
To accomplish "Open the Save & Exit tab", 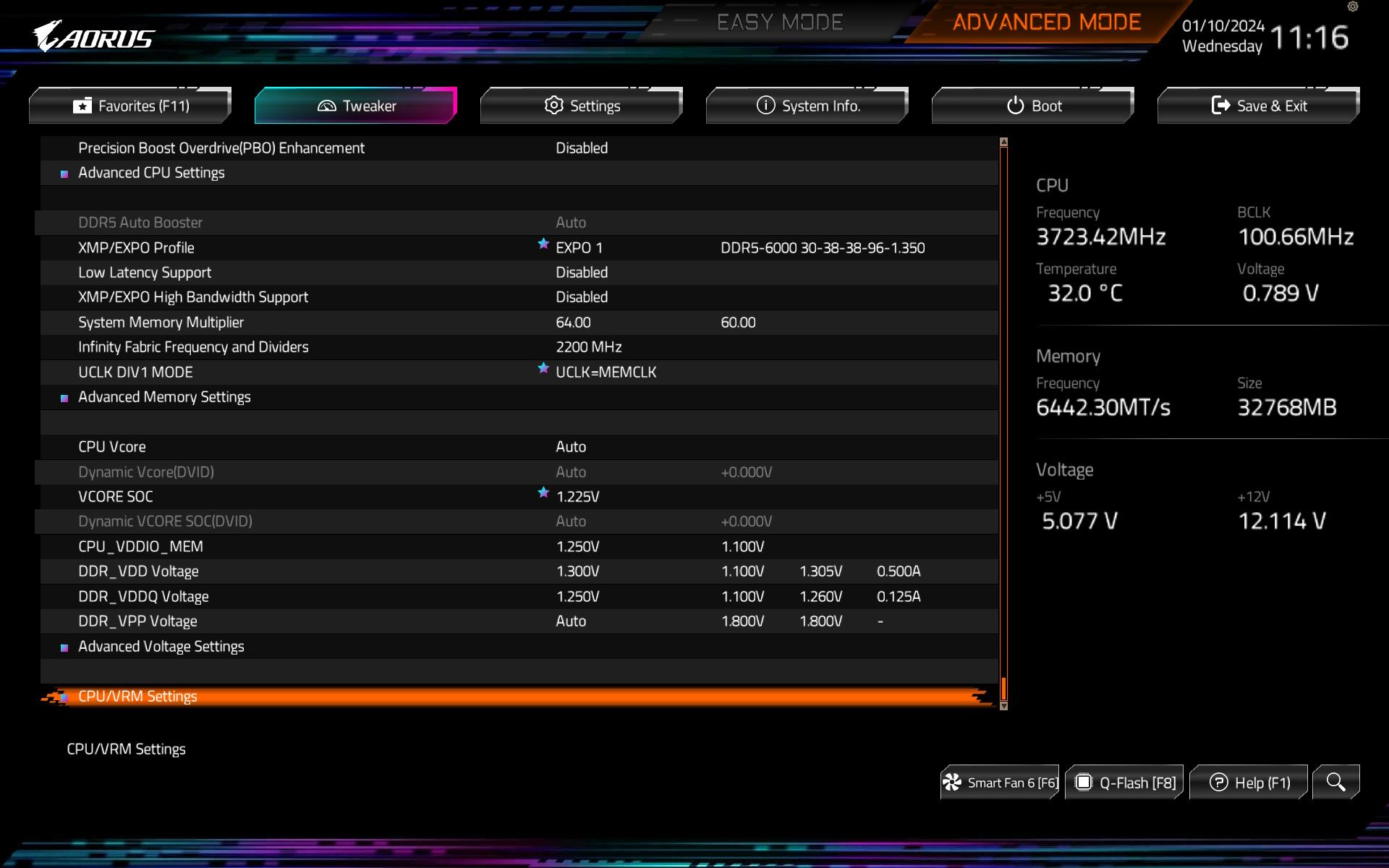I will [x=1259, y=106].
